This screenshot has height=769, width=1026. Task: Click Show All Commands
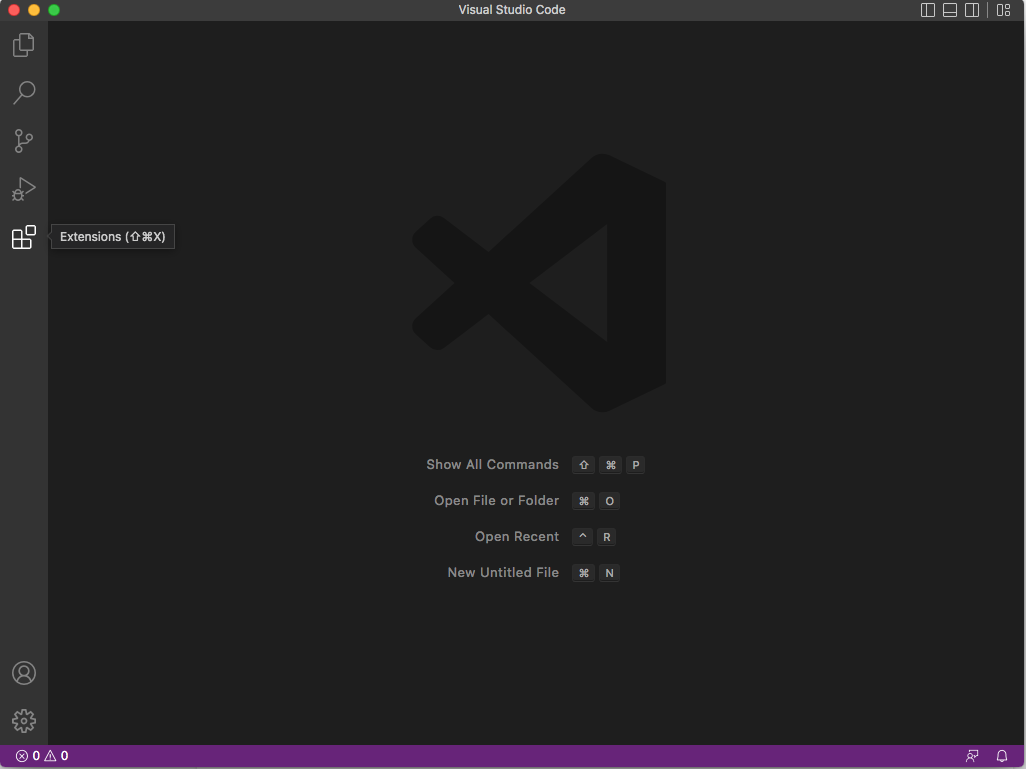coord(492,464)
